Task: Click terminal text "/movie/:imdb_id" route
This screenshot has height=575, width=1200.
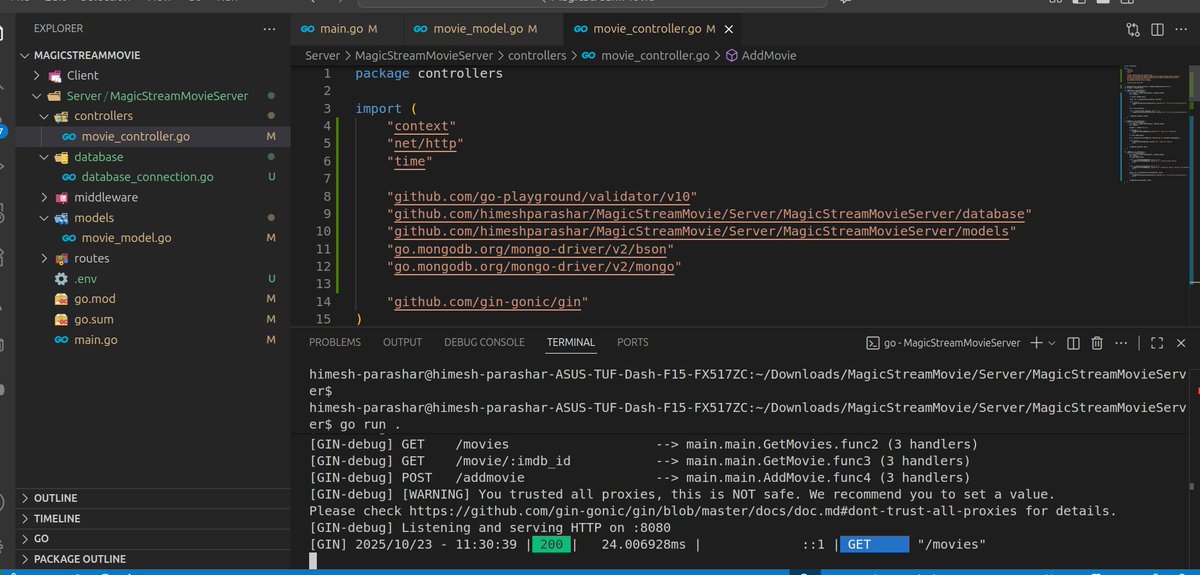Action: pos(513,461)
